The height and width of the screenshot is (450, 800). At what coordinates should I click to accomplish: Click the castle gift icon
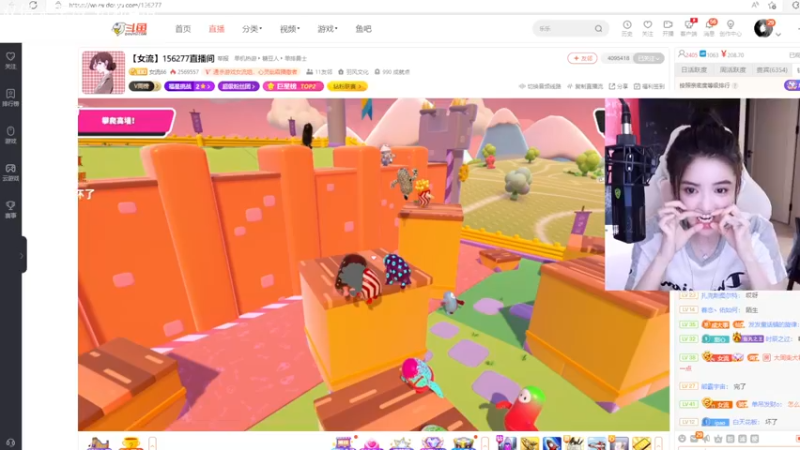(x=99, y=443)
